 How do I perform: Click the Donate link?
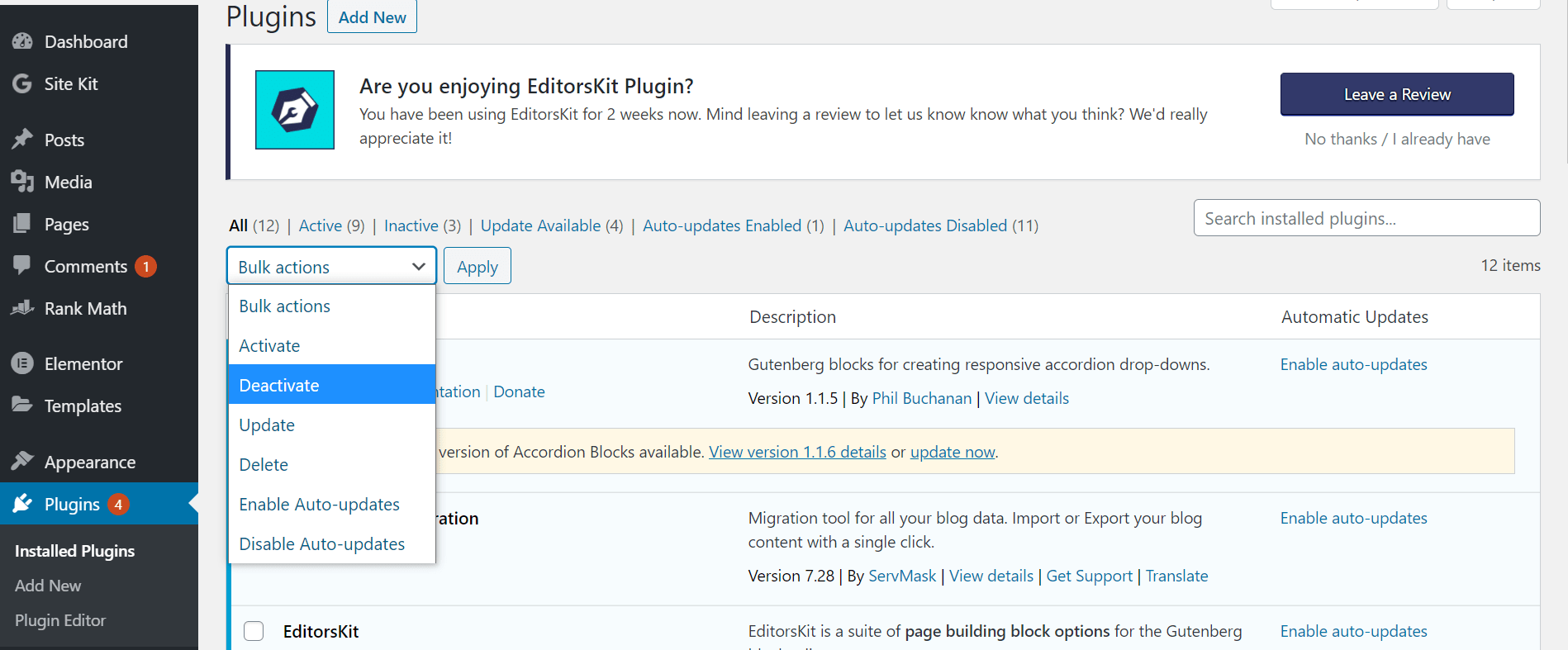519,391
